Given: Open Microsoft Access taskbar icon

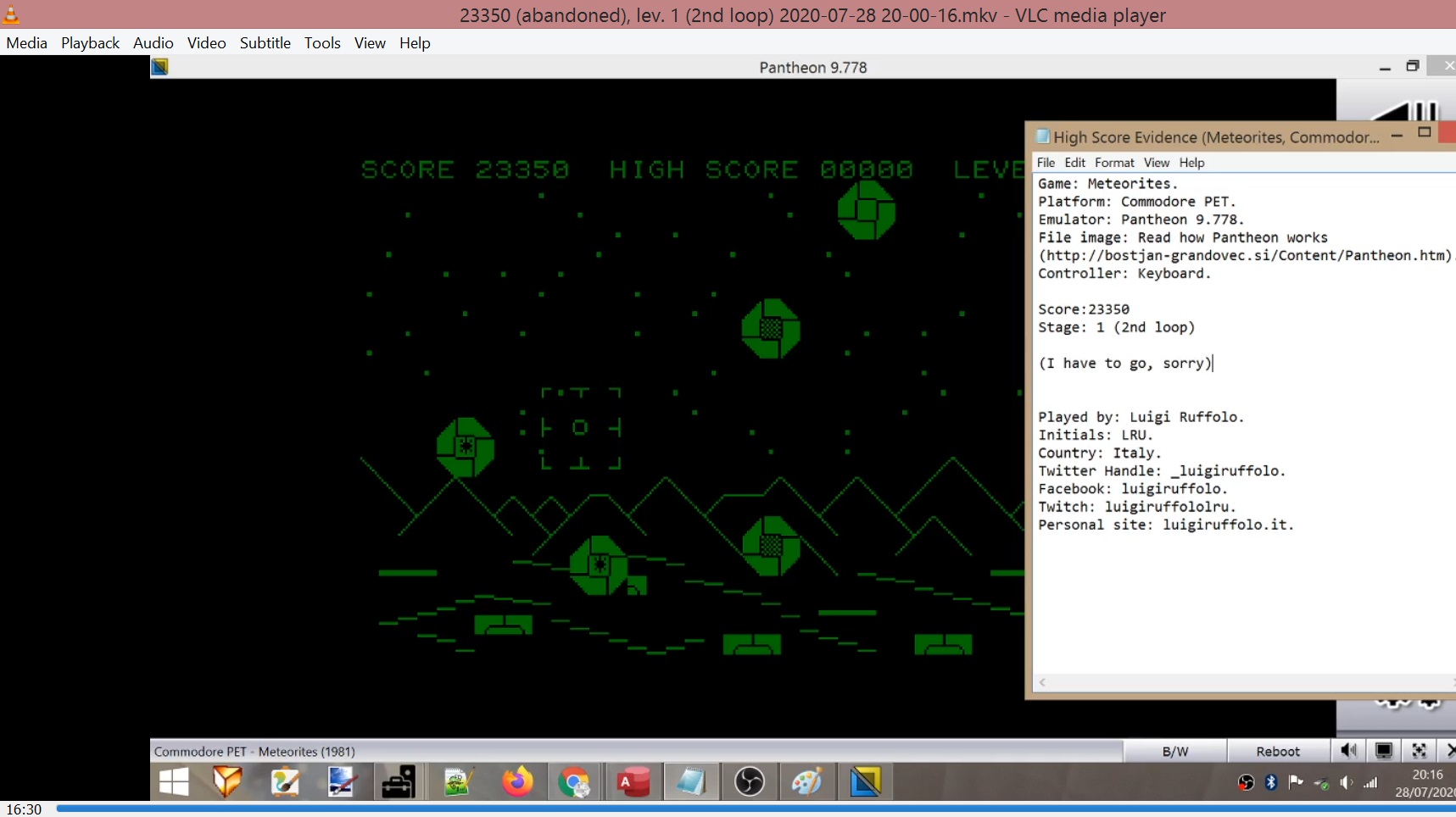Looking at the screenshot, I should (x=633, y=781).
